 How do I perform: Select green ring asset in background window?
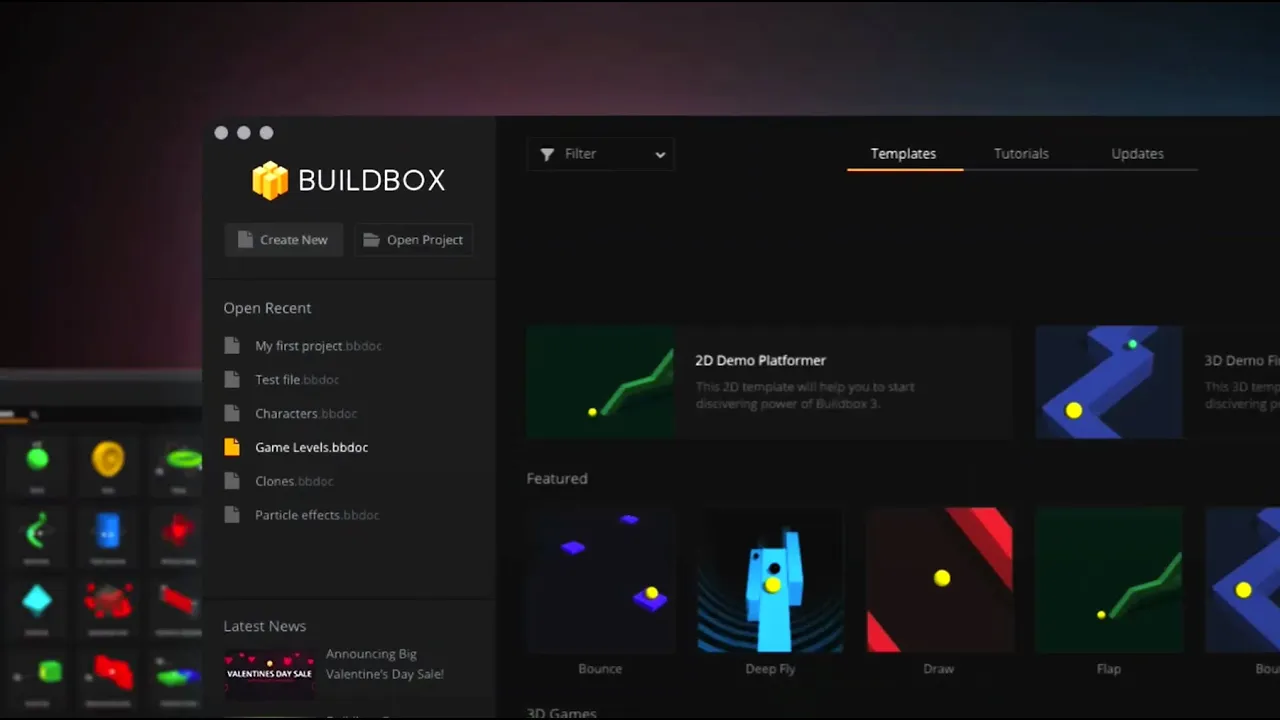click(184, 459)
